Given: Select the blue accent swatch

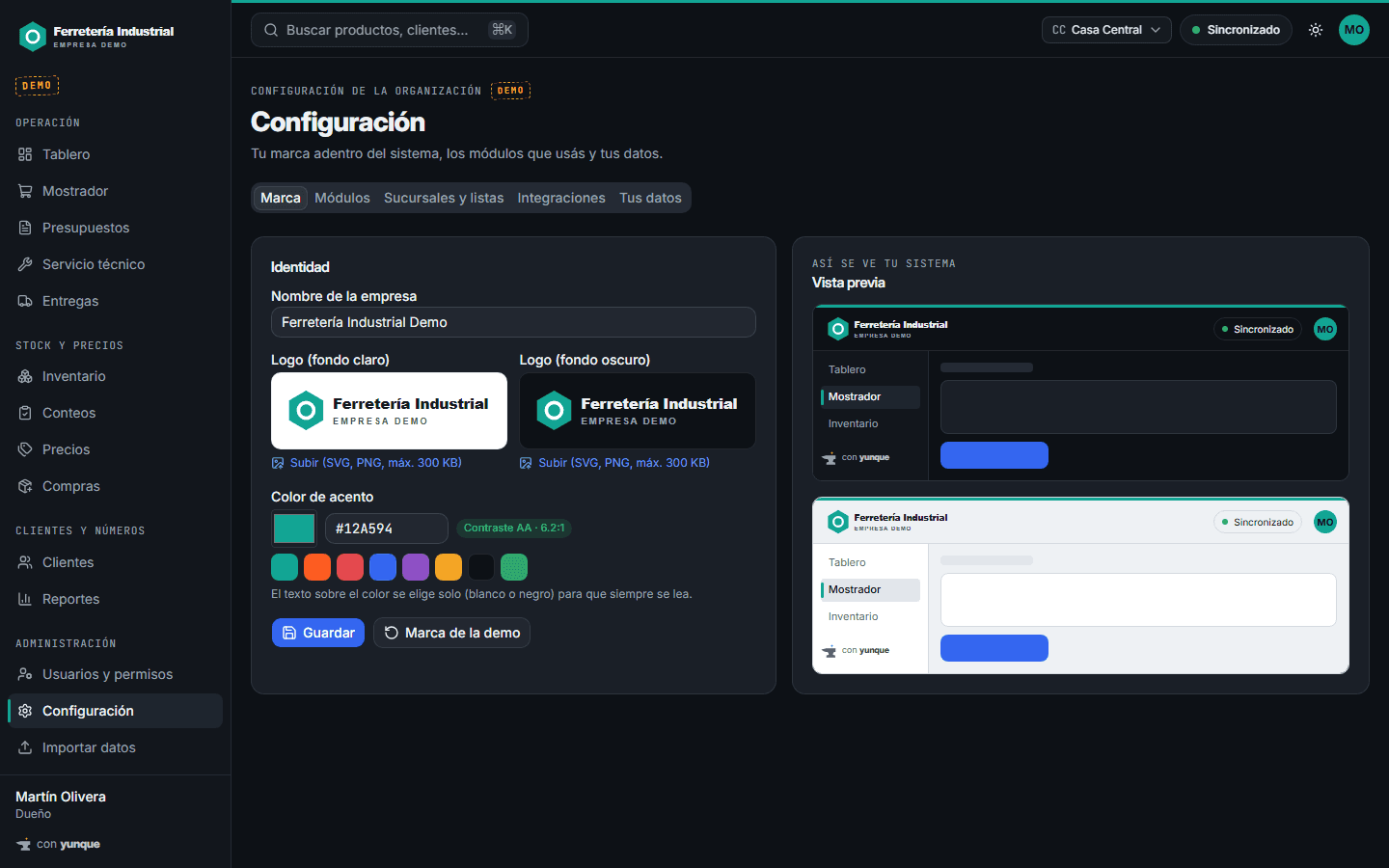Looking at the screenshot, I should pos(383,567).
